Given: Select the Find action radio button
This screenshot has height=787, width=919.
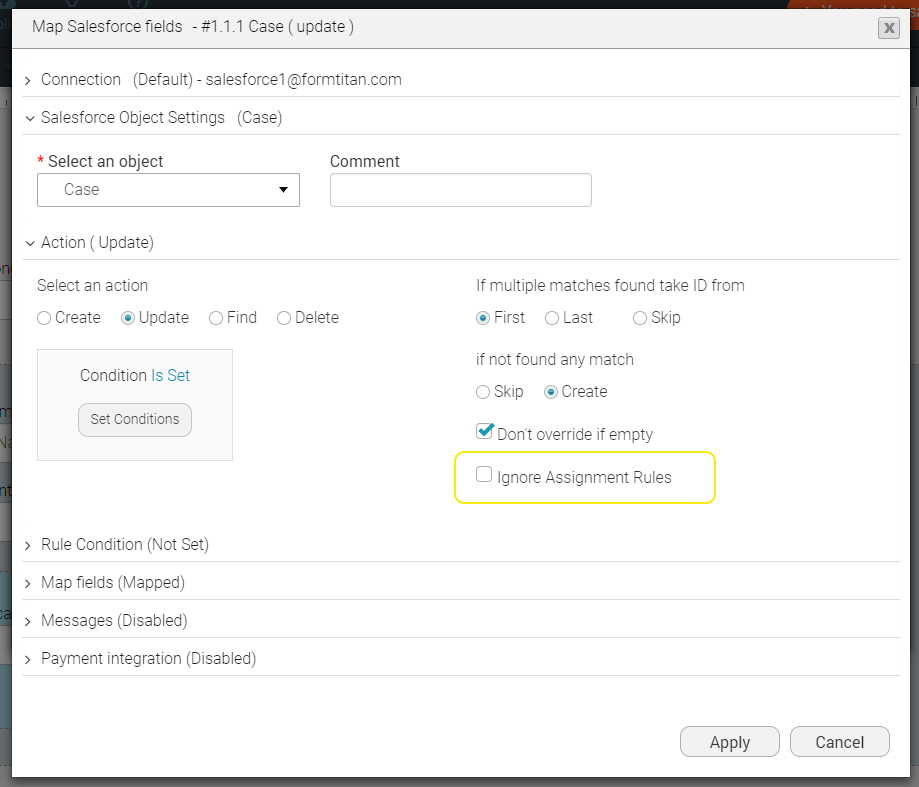Looking at the screenshot, I should [216, 318].
